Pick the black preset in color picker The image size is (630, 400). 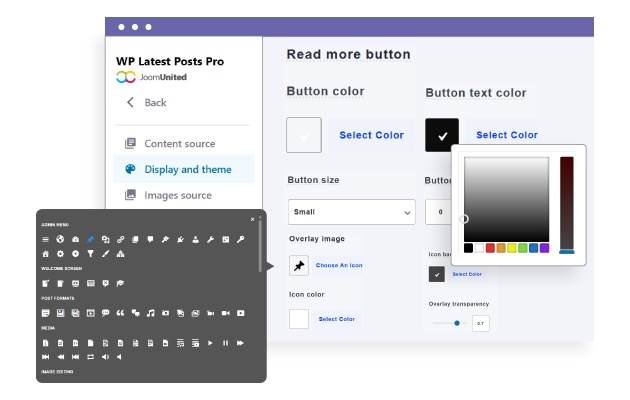(468, 248)
